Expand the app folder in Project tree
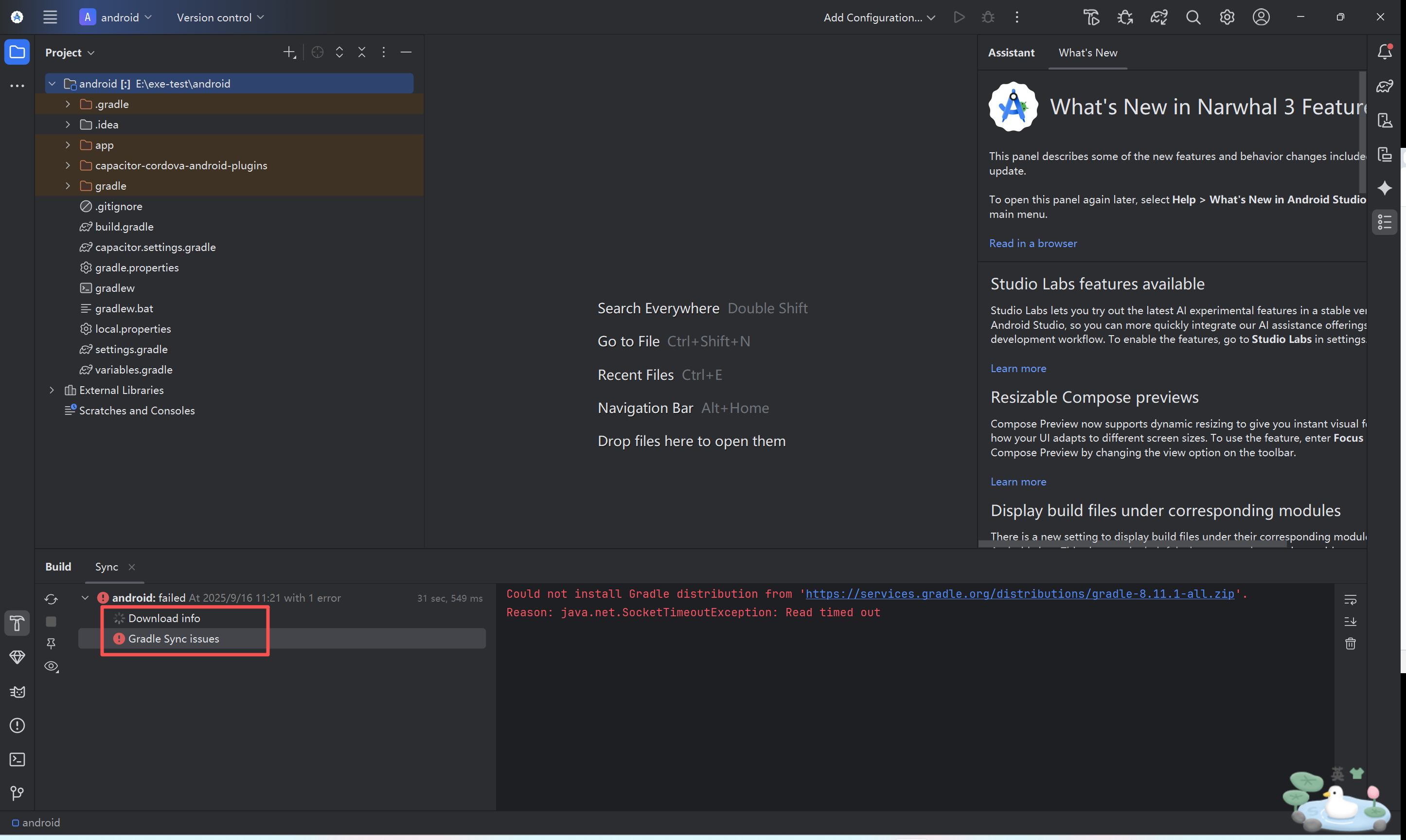 (x=67, y=145)
